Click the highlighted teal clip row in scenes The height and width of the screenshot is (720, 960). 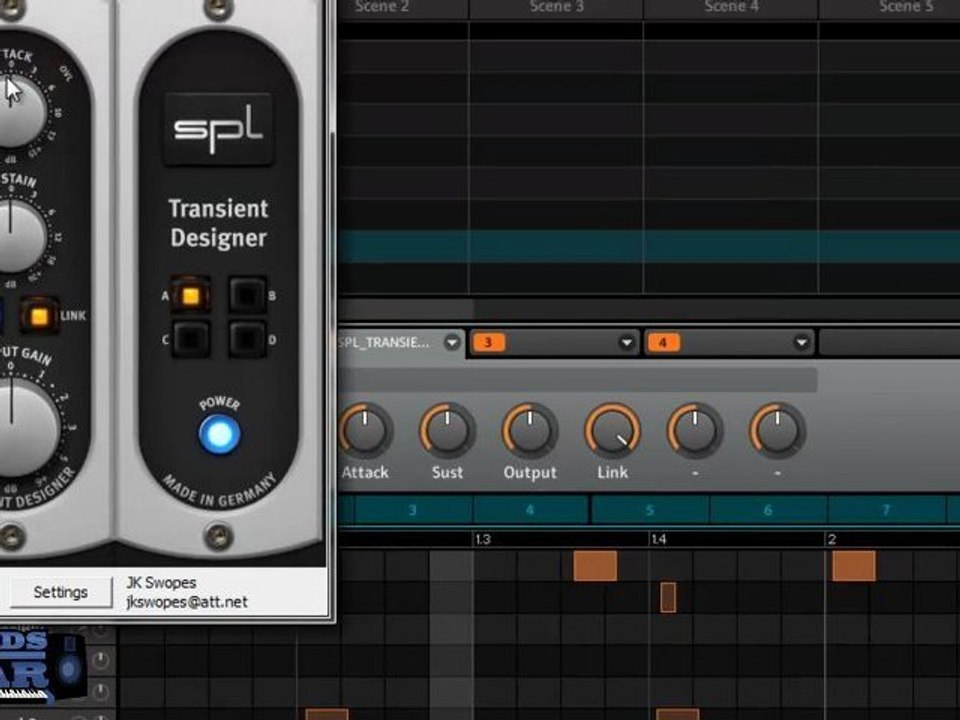coord(649,247)
